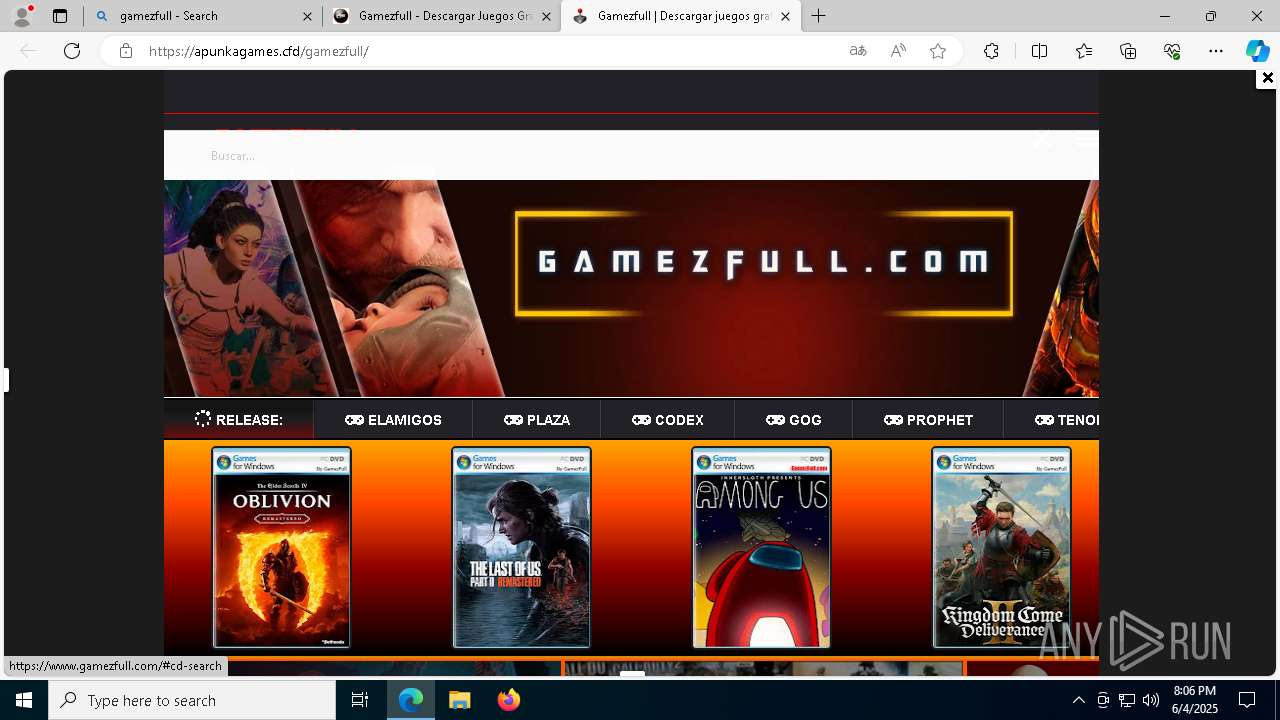Open The Last of Us Part II cover
Image resolution: width=1280 pixels, height=720 pixels.
point(521,547)
